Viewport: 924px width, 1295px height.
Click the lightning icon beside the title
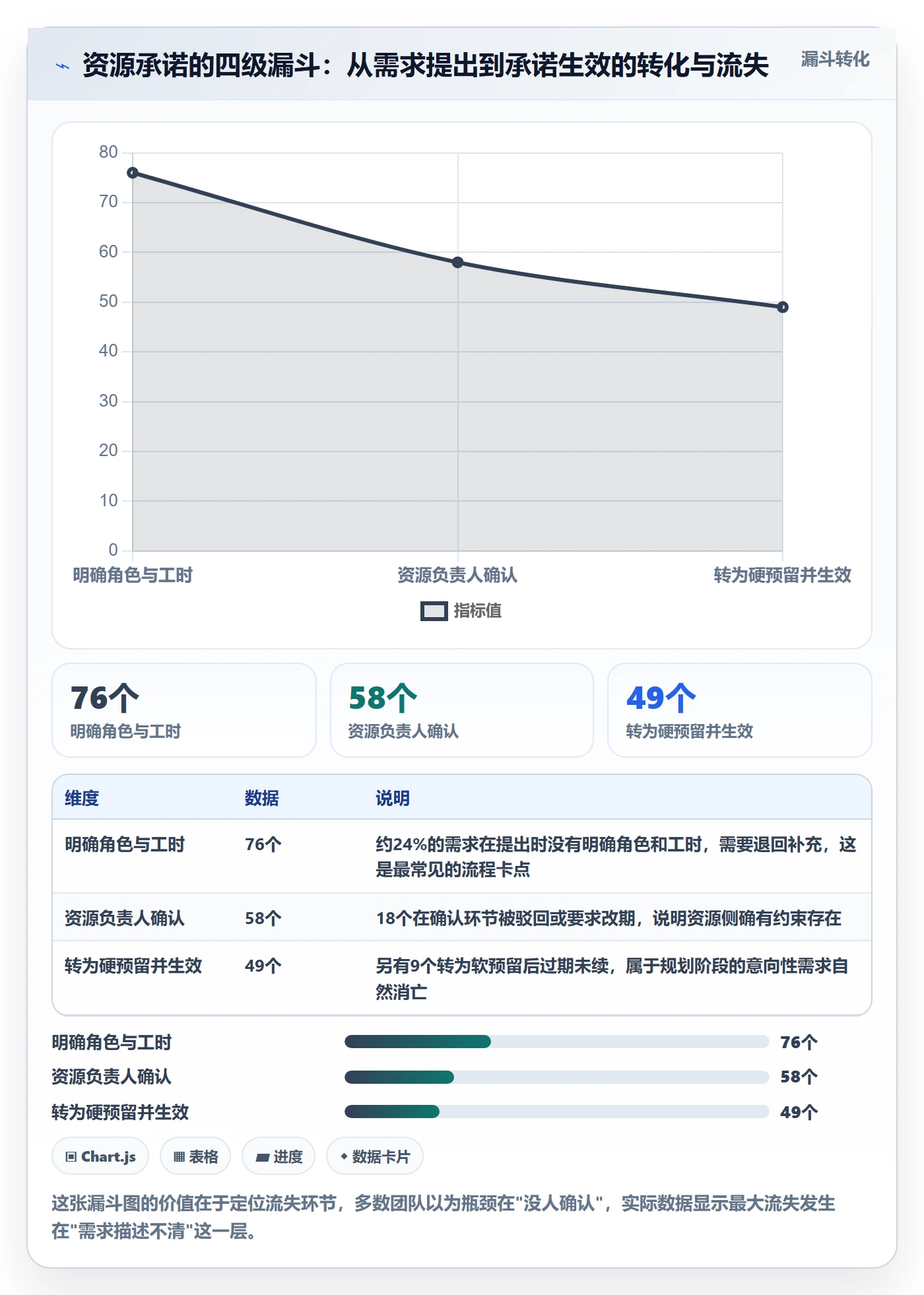(63, 66)
